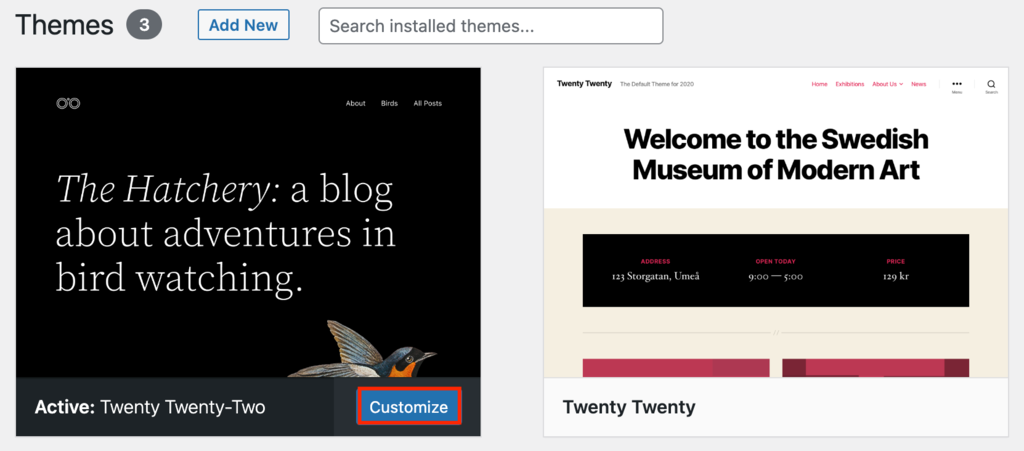Open the All Posts menu item
The image size is (1024, 451).
click(x=428, y=103)
